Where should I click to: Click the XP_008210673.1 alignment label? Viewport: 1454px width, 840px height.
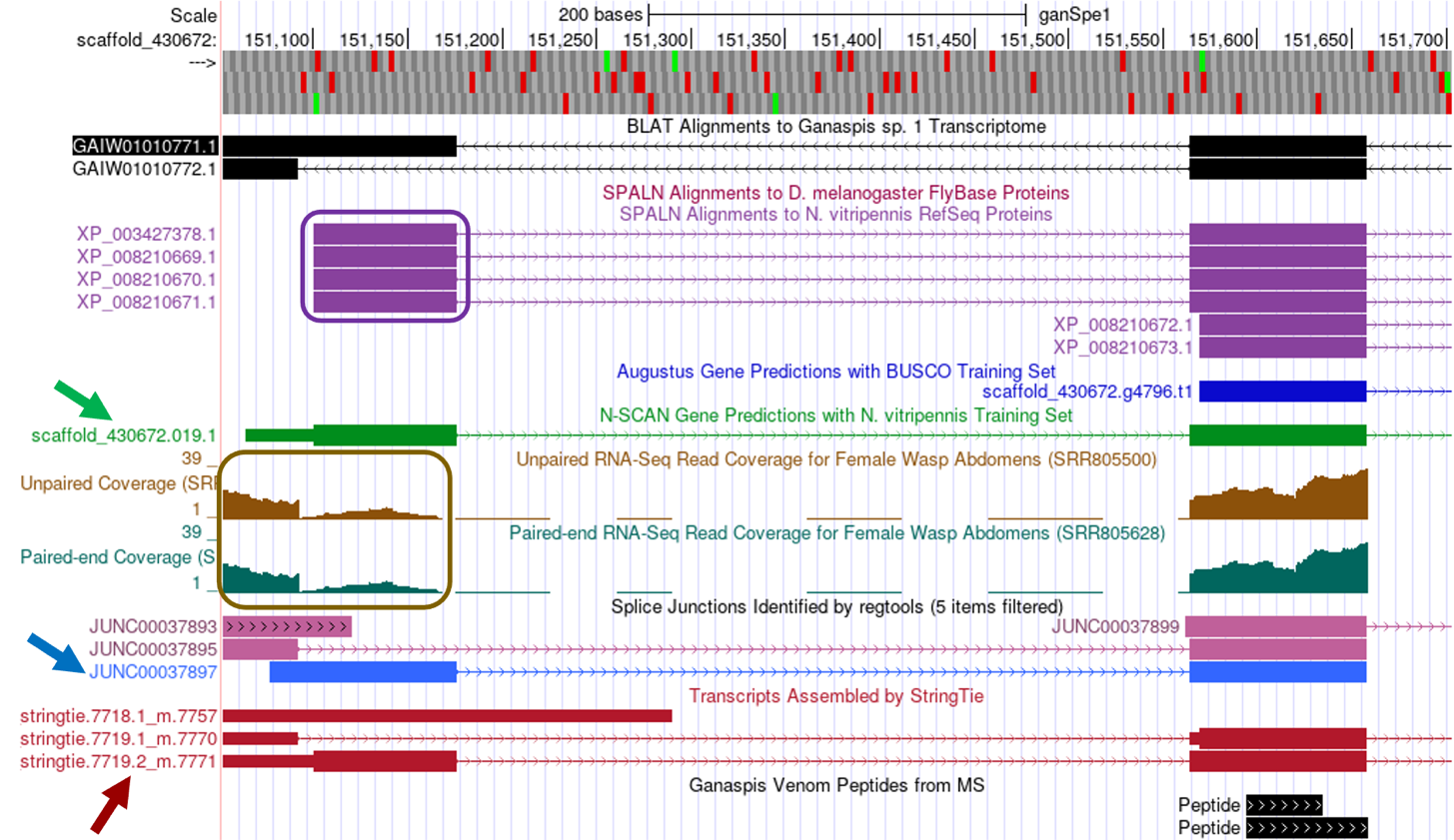1123,348
